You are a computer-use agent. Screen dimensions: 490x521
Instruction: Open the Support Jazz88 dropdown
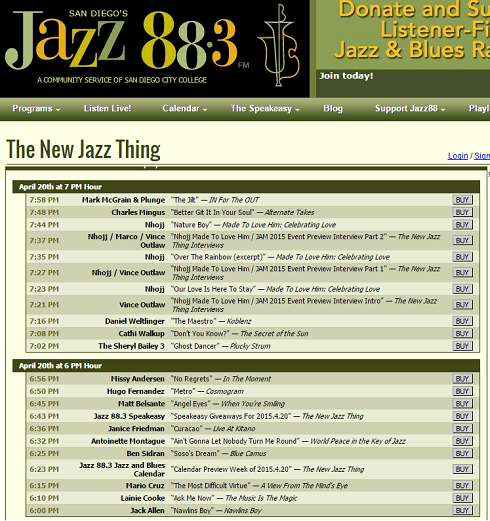tap(410, 109)
